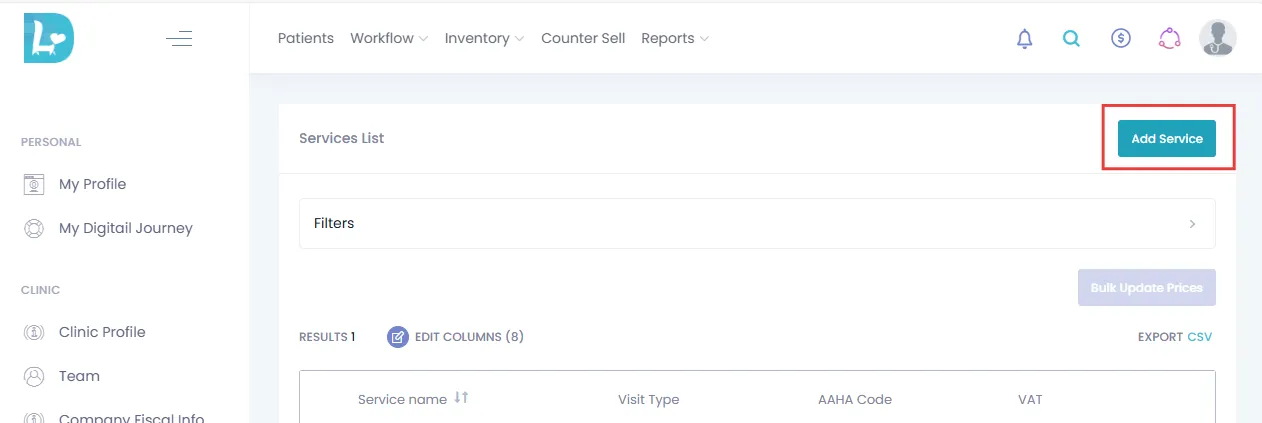Open the Workflow dropdown menu
This screenshot has height=423, width=1262.
[x=389, y=38]
